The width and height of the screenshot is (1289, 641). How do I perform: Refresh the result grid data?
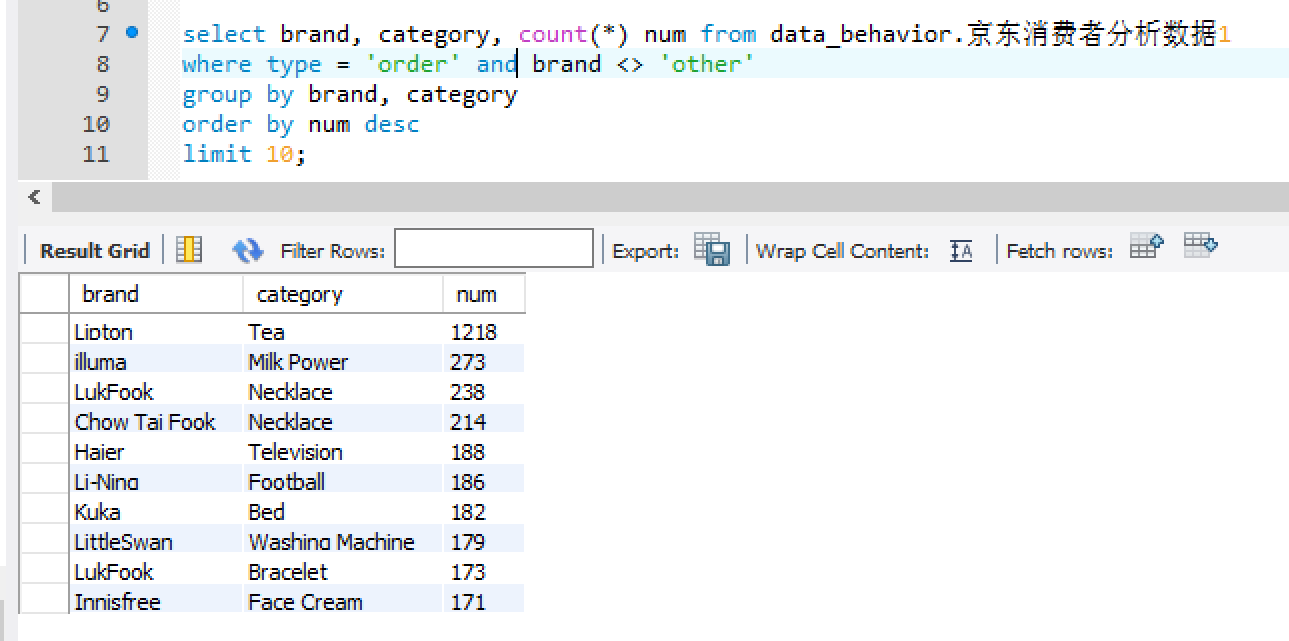pos(247,250)
